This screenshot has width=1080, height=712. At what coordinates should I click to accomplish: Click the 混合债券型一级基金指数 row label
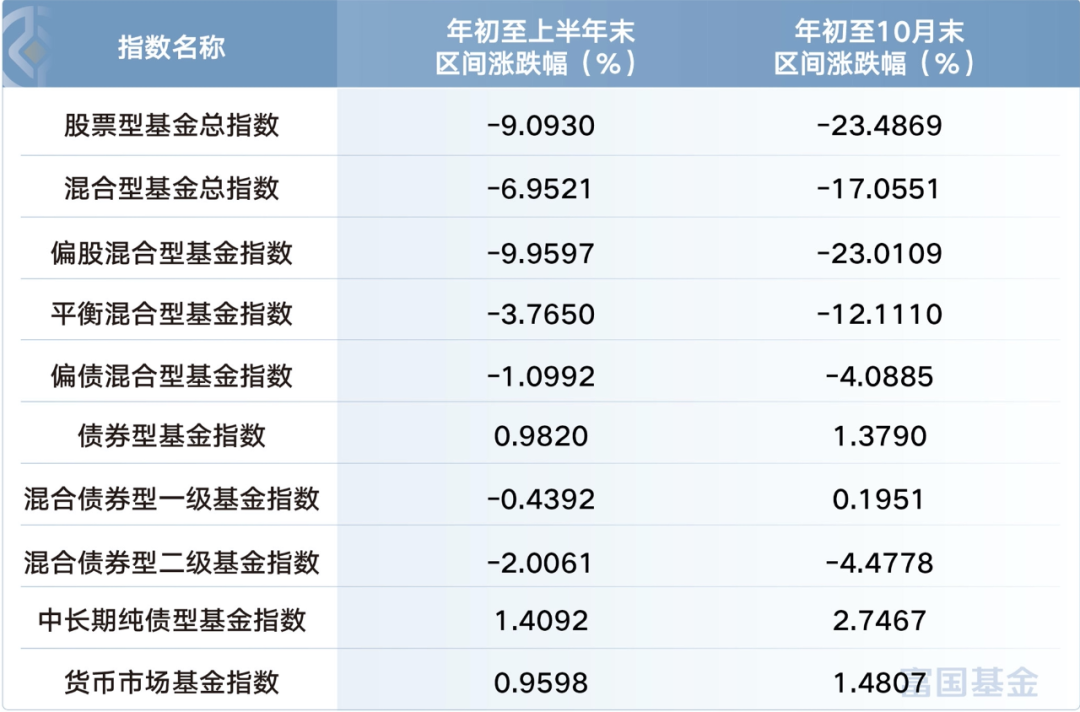click(172, 499)
